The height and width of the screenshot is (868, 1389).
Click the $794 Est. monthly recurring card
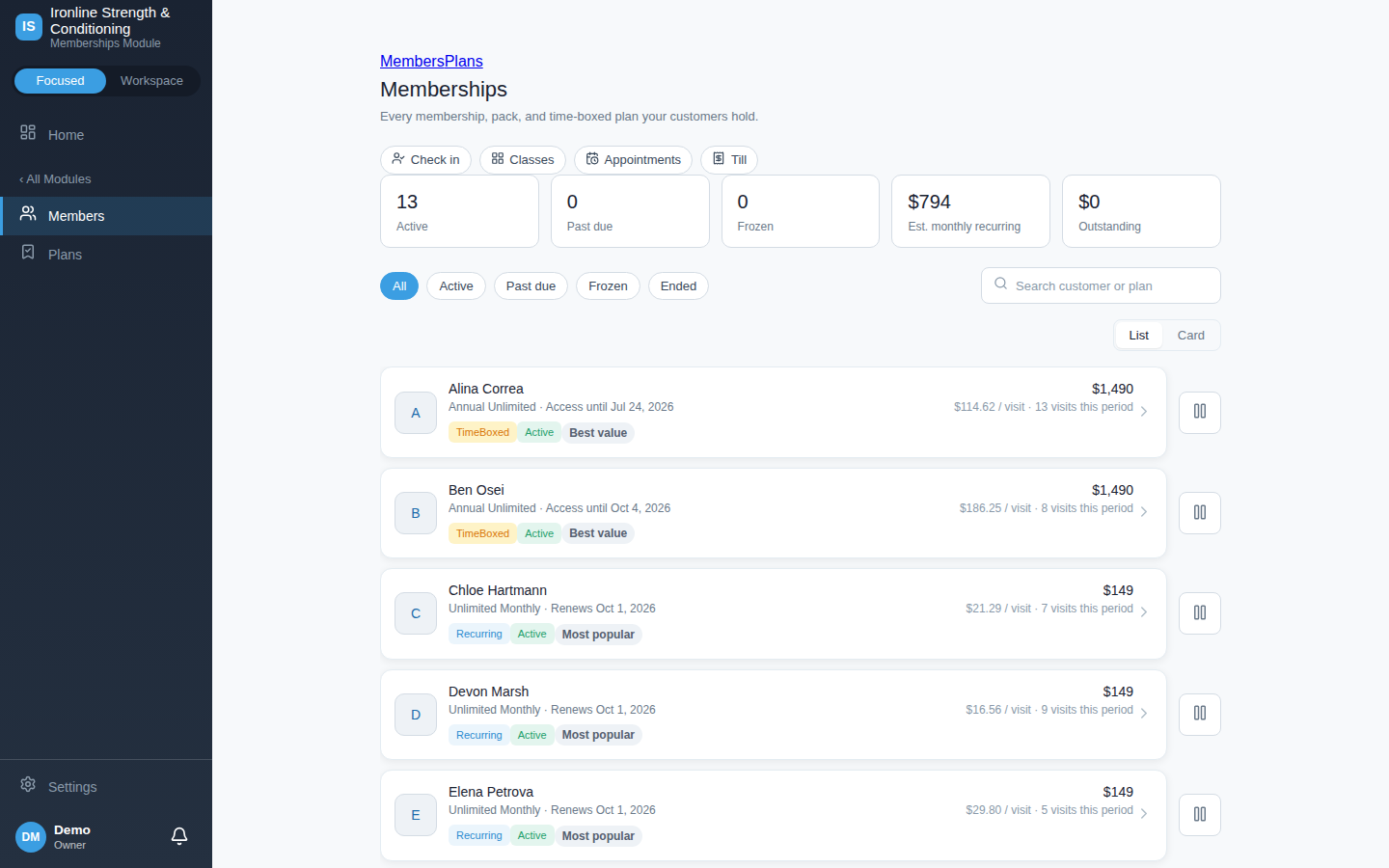(970, 211)
